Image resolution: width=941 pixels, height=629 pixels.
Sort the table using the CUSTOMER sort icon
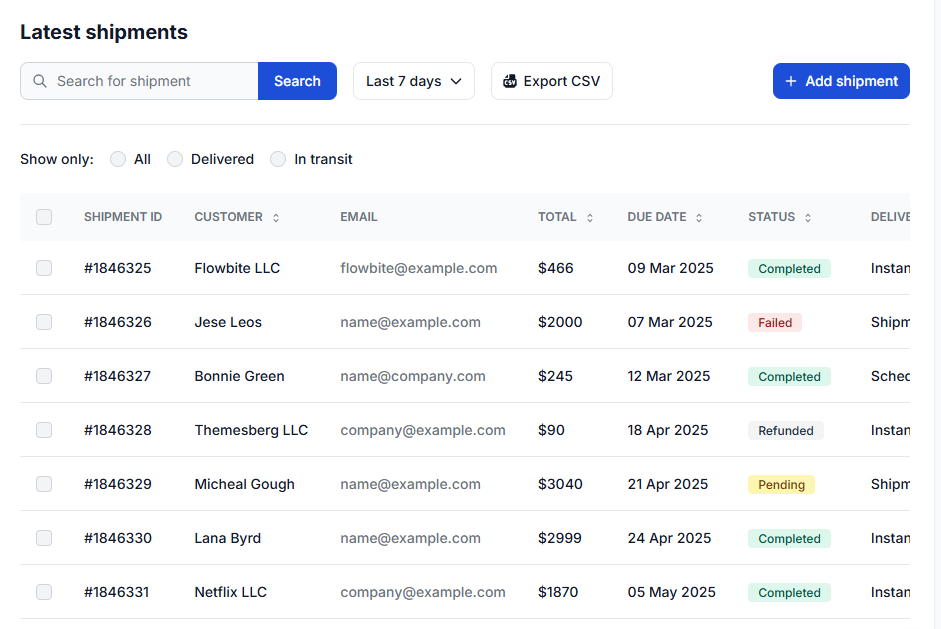point(276,217)
